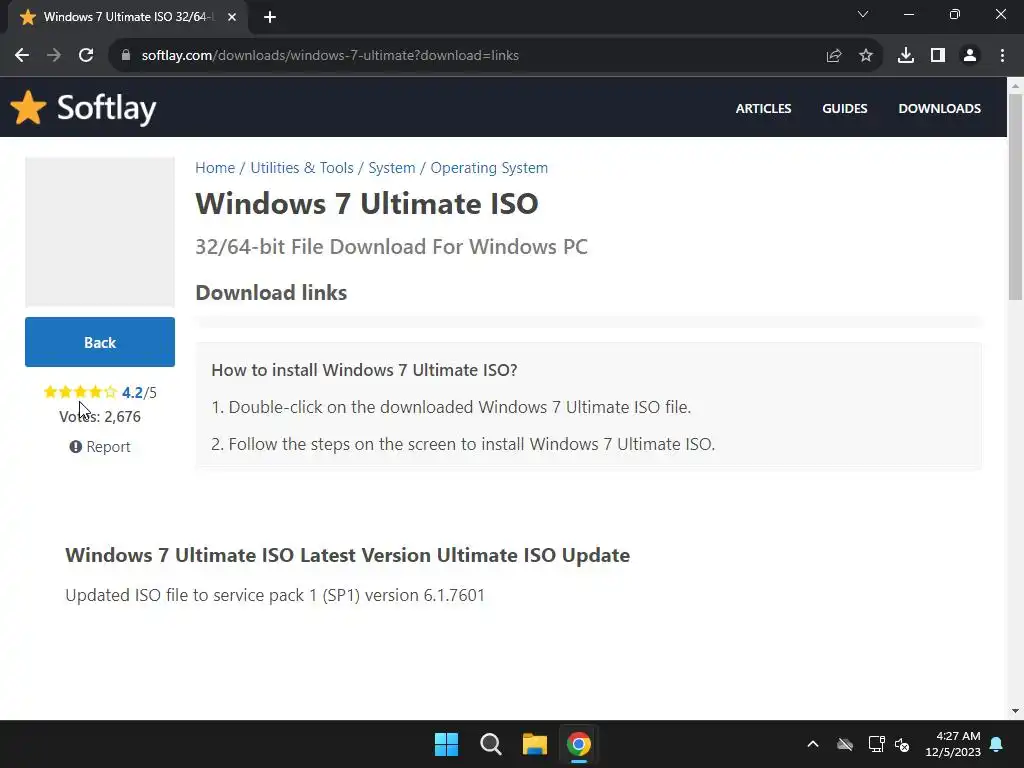Select the Windows 7 Ultimate ISO tab
Image resolution: width=1024 pixels, height=768 pixels.
click(127, 17)
